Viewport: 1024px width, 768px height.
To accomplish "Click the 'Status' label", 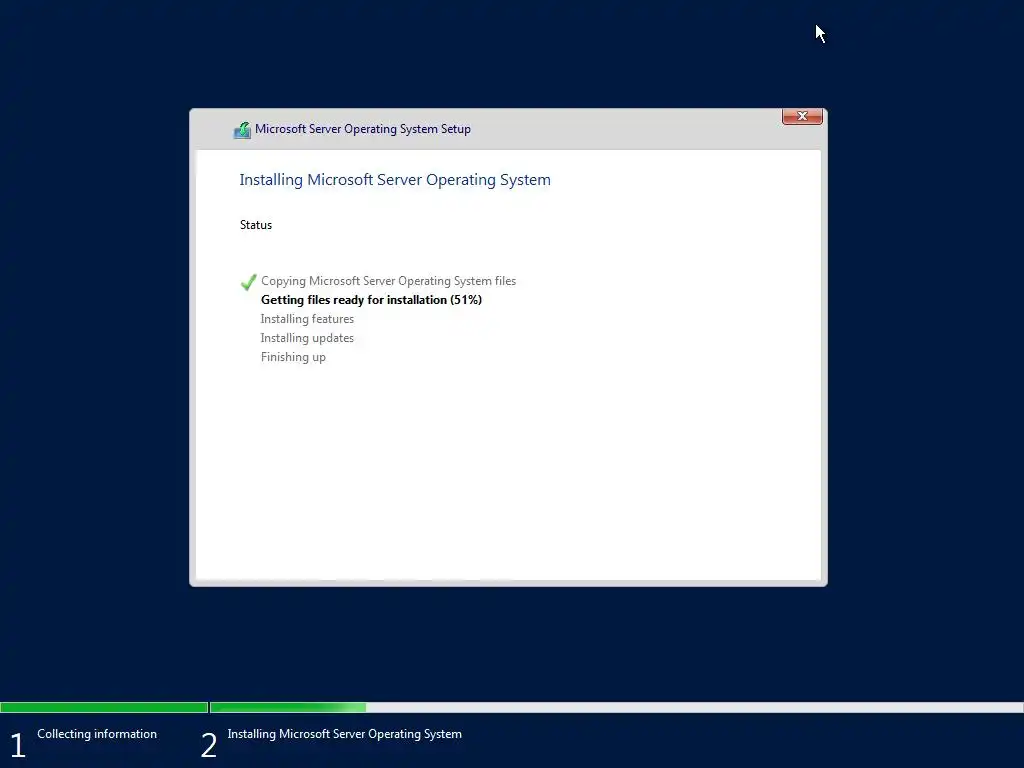I will pos(256,225).
